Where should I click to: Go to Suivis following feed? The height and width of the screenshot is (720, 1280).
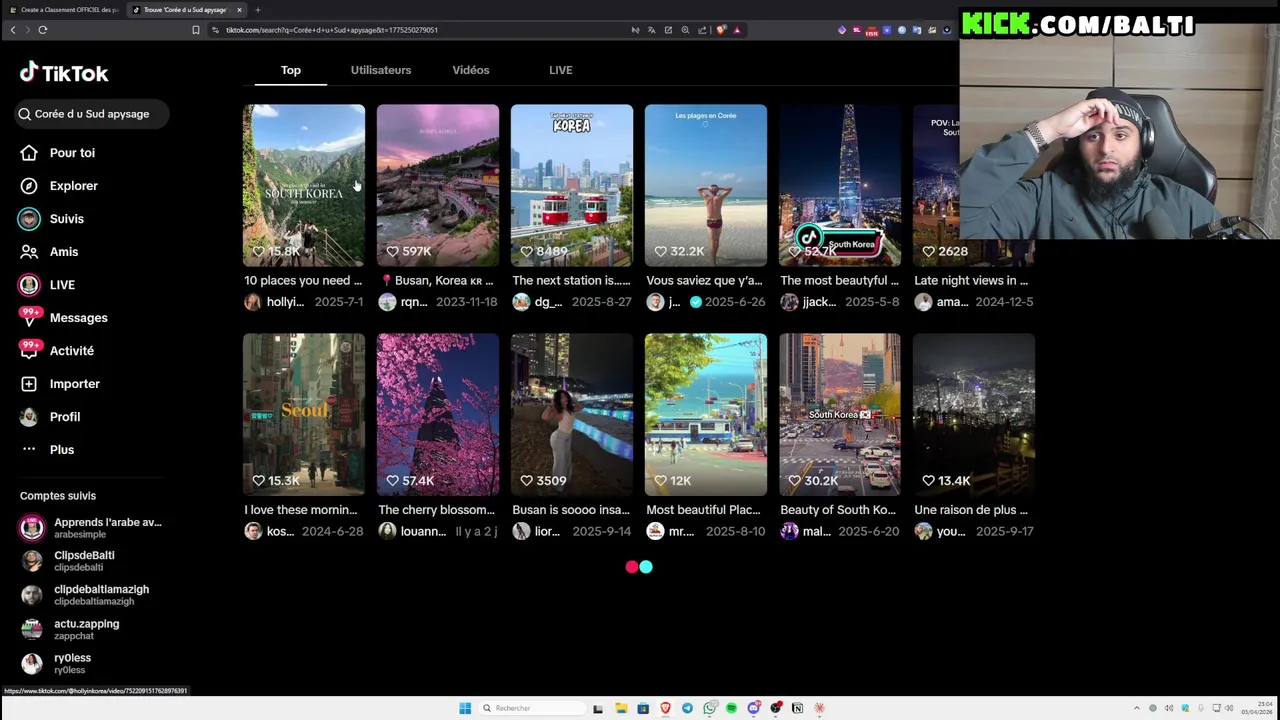click(52, 219)
